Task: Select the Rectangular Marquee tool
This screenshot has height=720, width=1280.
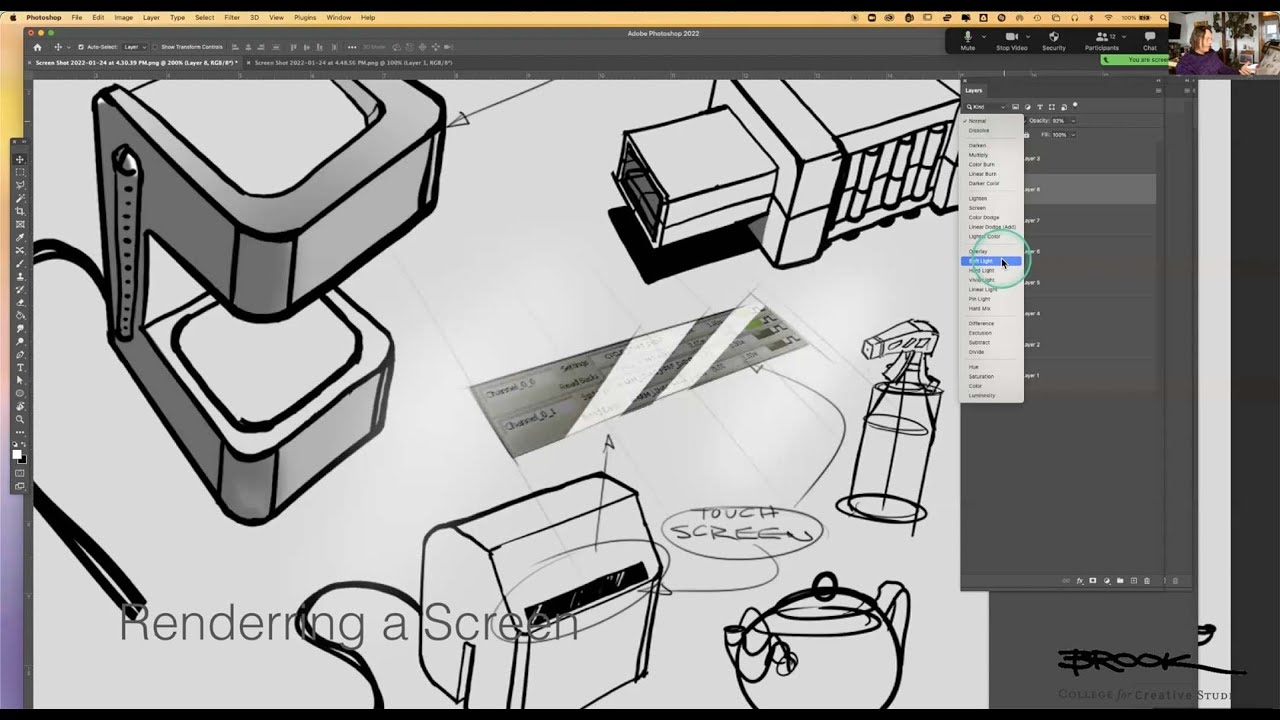Action: point(20,172)
